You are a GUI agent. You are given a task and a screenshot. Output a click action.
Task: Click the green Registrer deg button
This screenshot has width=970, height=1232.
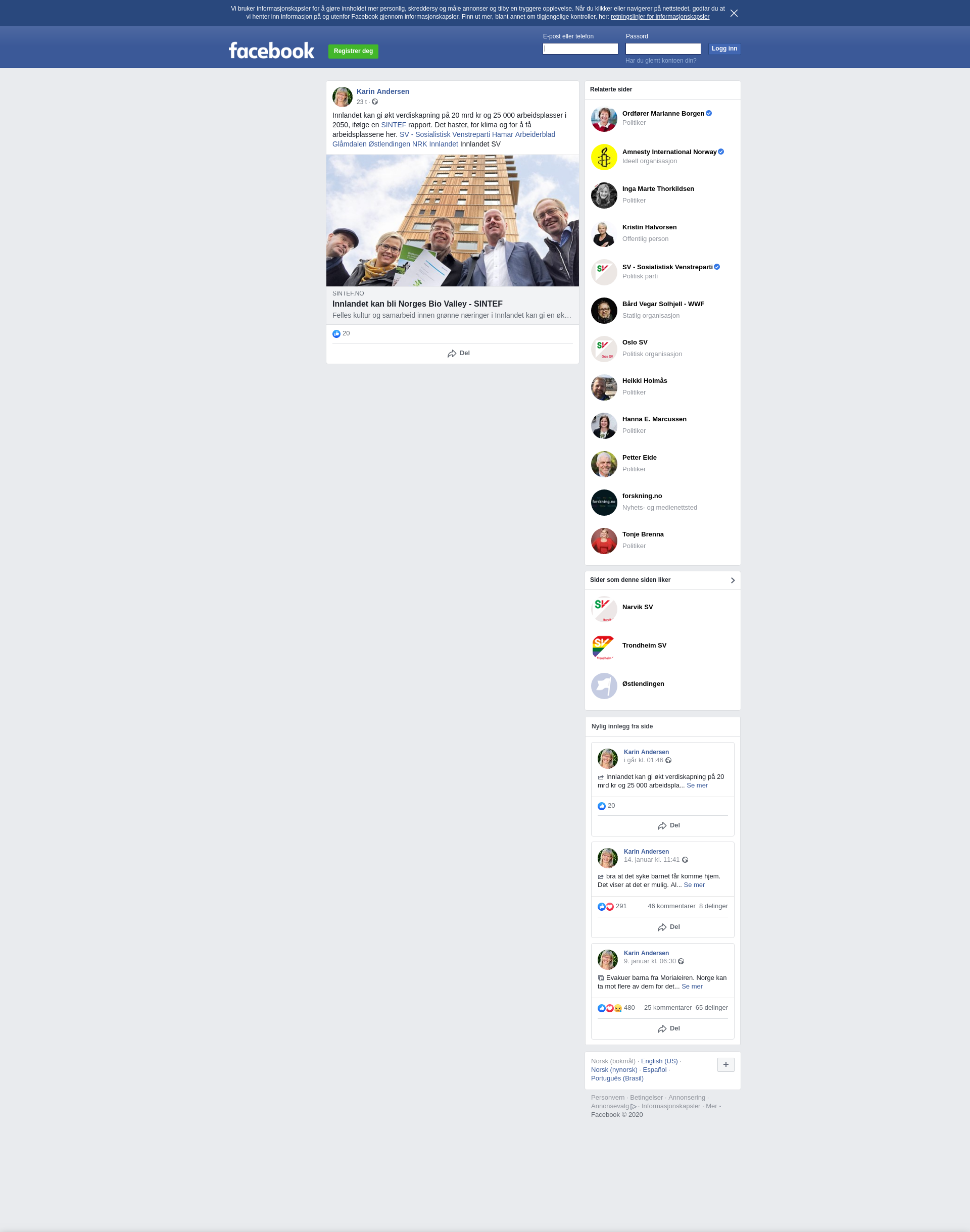coord(353,51)
